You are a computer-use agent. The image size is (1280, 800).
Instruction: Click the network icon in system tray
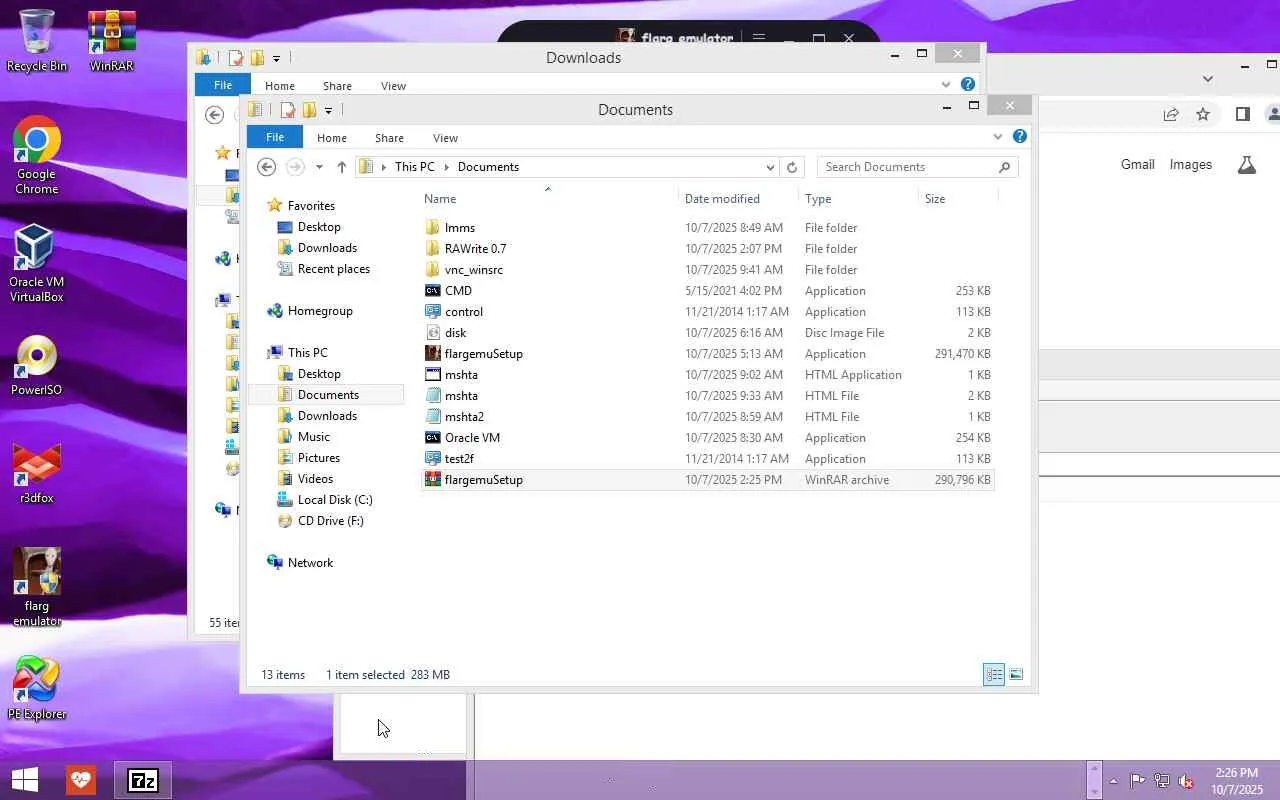coord(1162,781)
